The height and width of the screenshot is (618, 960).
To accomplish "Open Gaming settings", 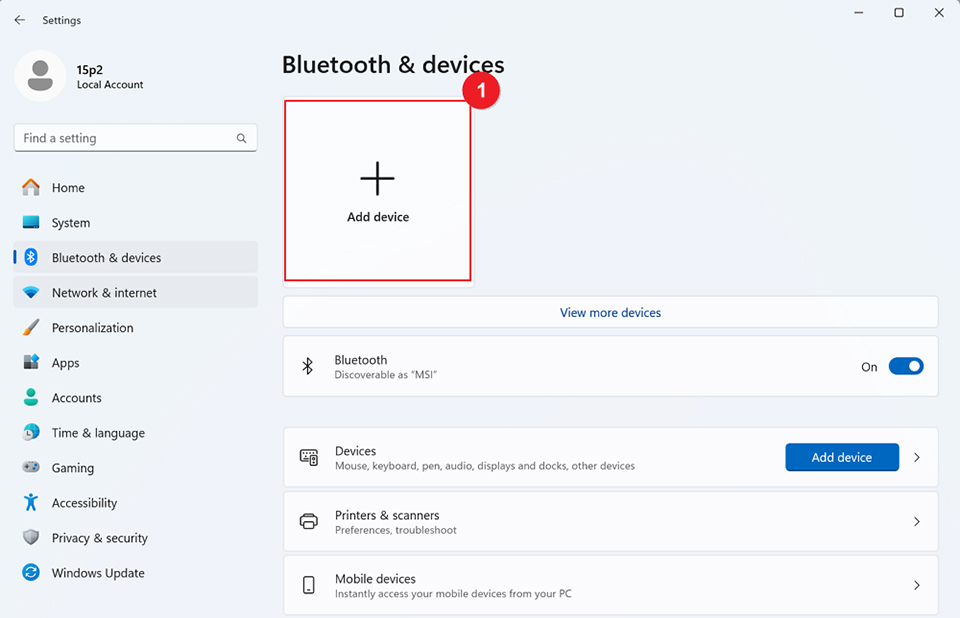I will pos(69,467).
